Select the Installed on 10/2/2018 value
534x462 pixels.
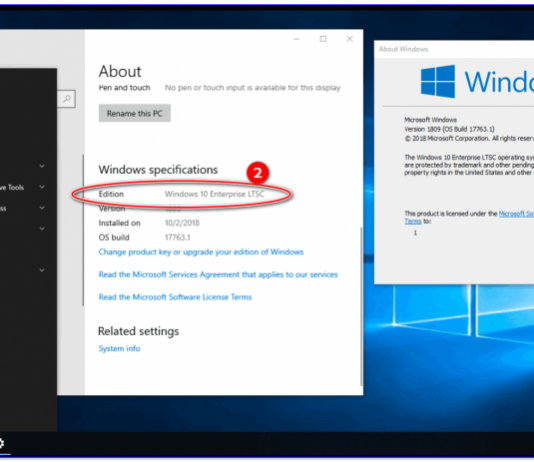click(x=182, y=223)
